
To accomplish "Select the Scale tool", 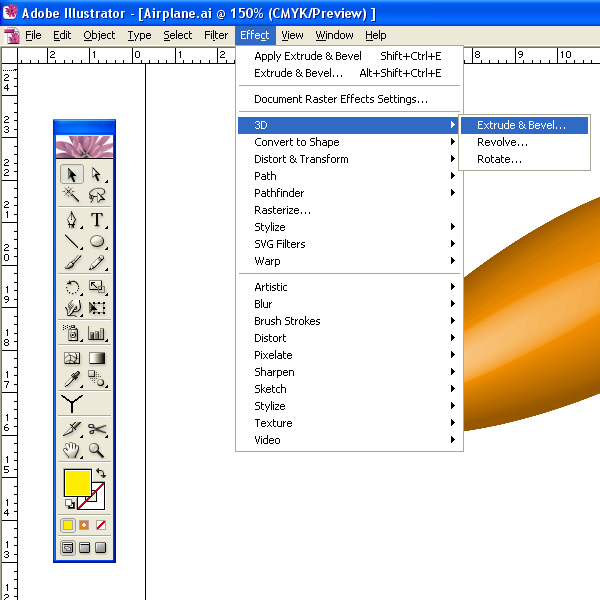I will tap(97, 287).
